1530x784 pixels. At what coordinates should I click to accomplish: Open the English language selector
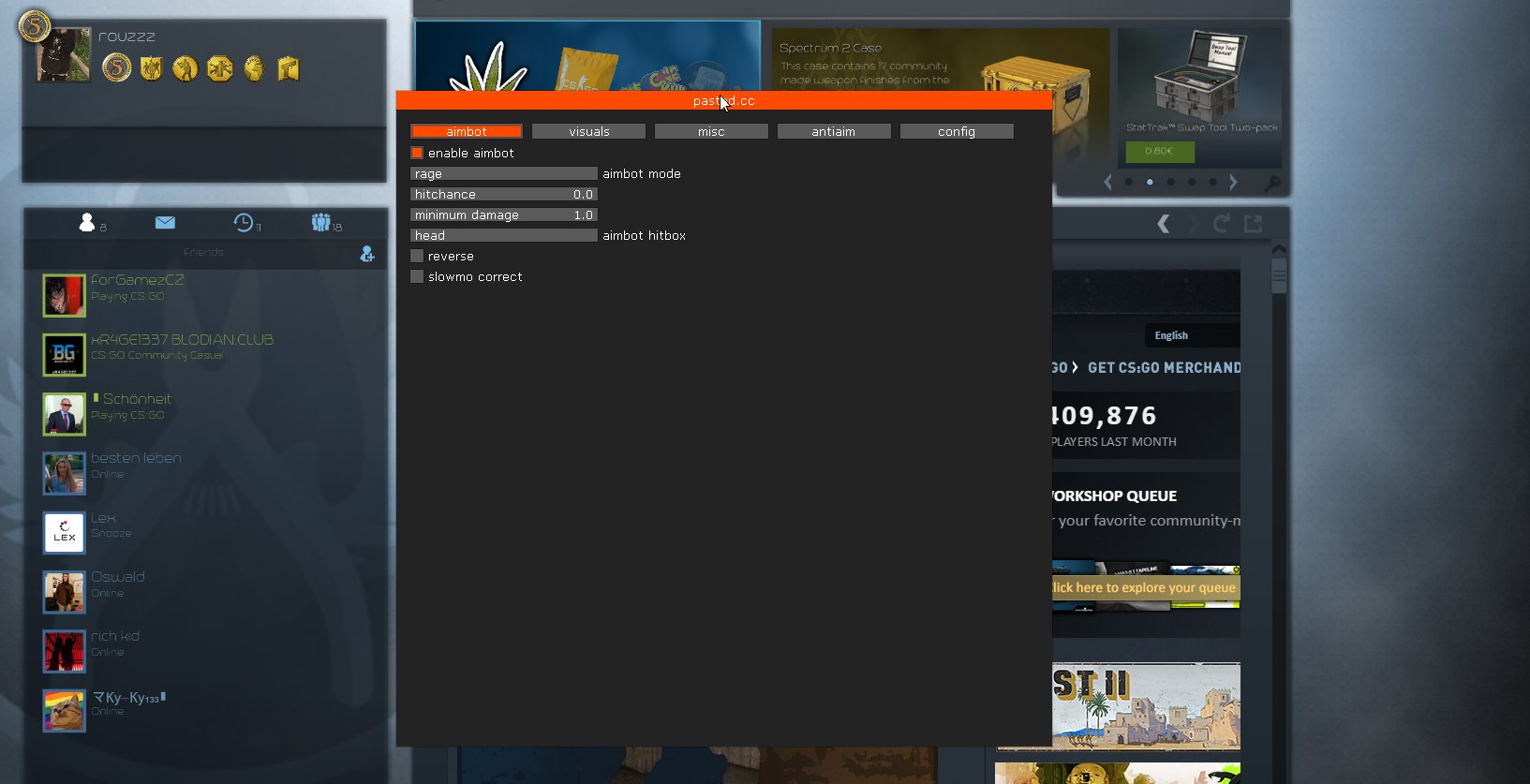(x=1192, y=335)
